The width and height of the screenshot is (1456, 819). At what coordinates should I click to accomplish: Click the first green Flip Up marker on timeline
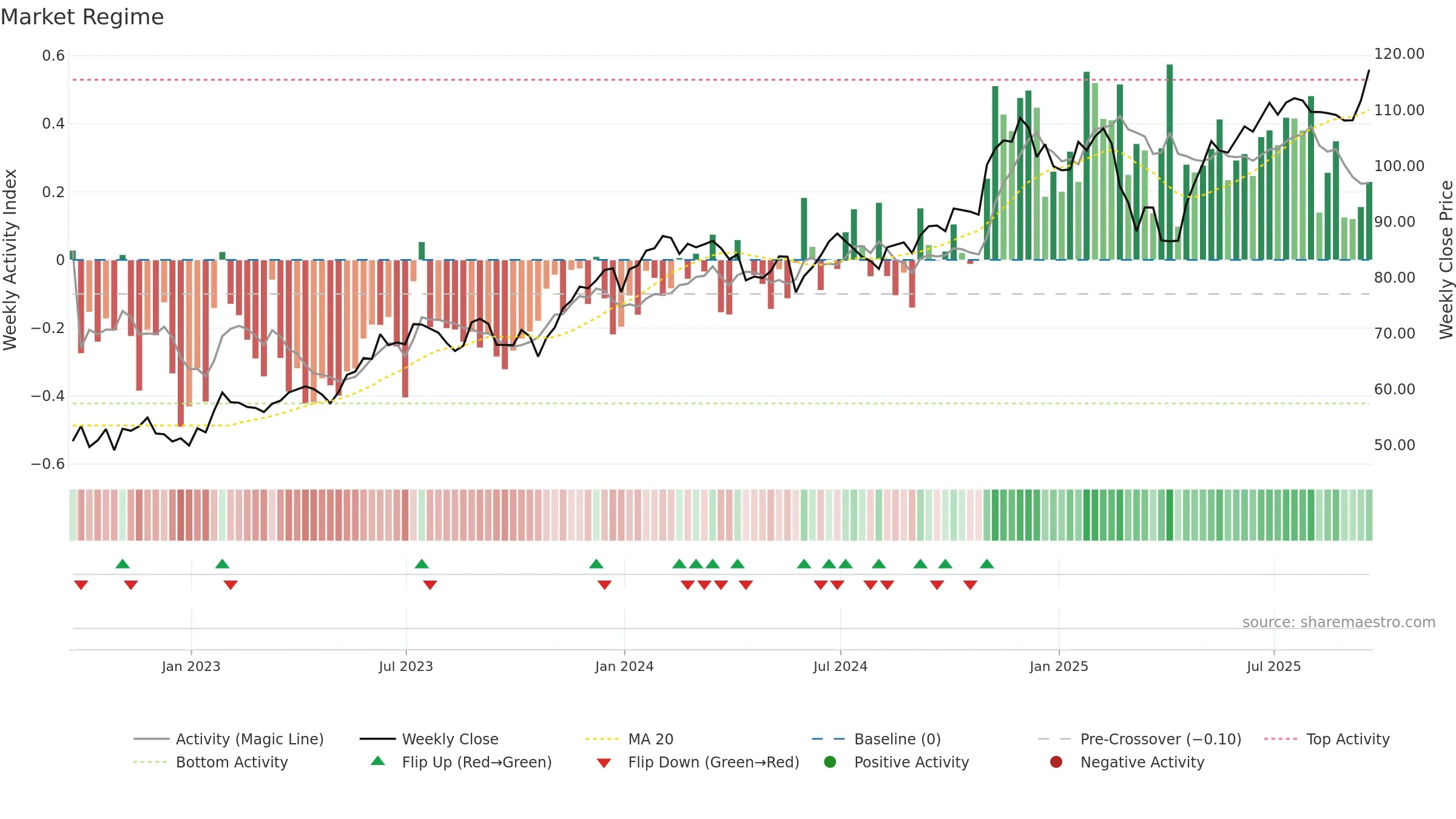[123, 564]
